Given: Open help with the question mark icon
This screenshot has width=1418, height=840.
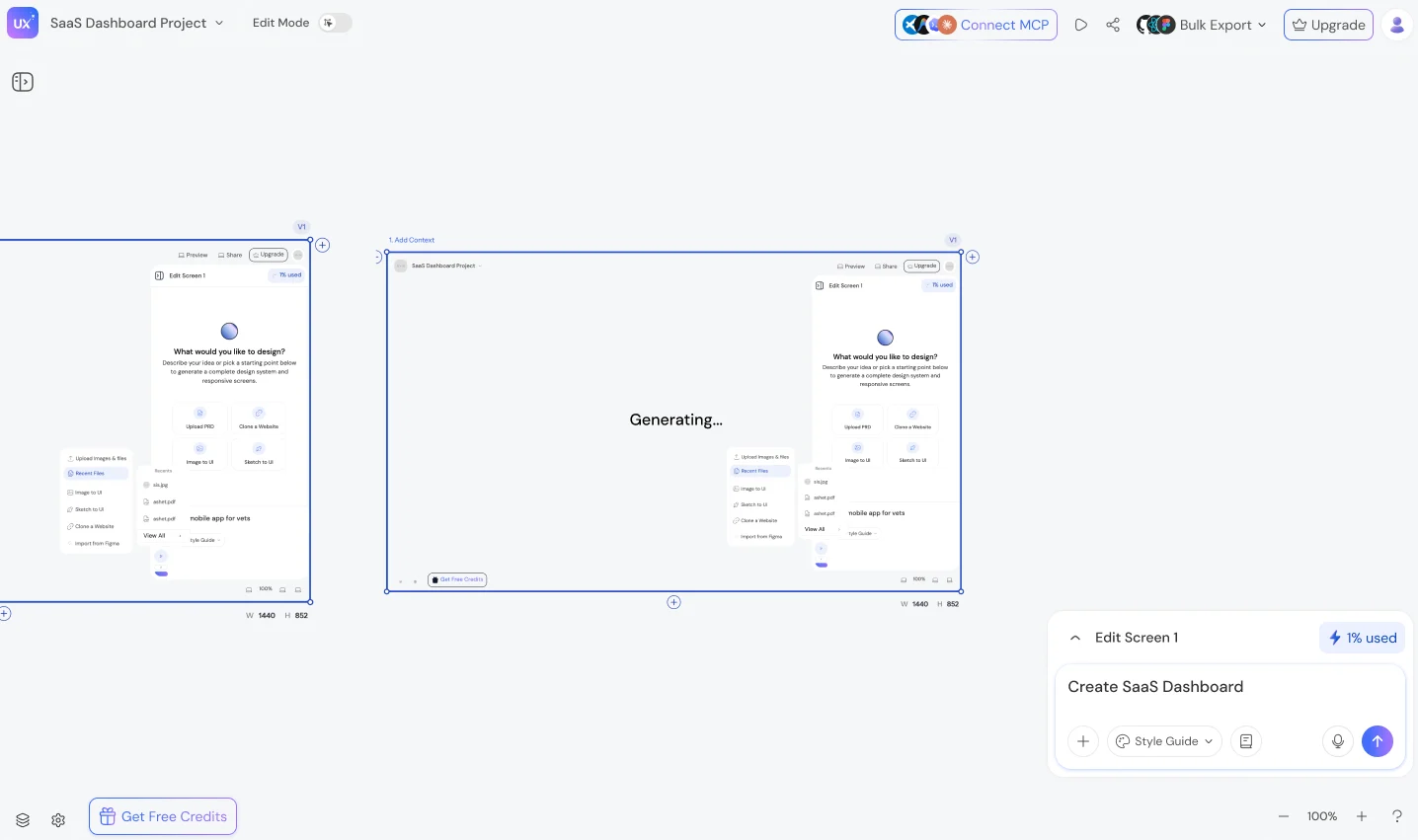Looking at the screenshot, I should pos(1397,816).
